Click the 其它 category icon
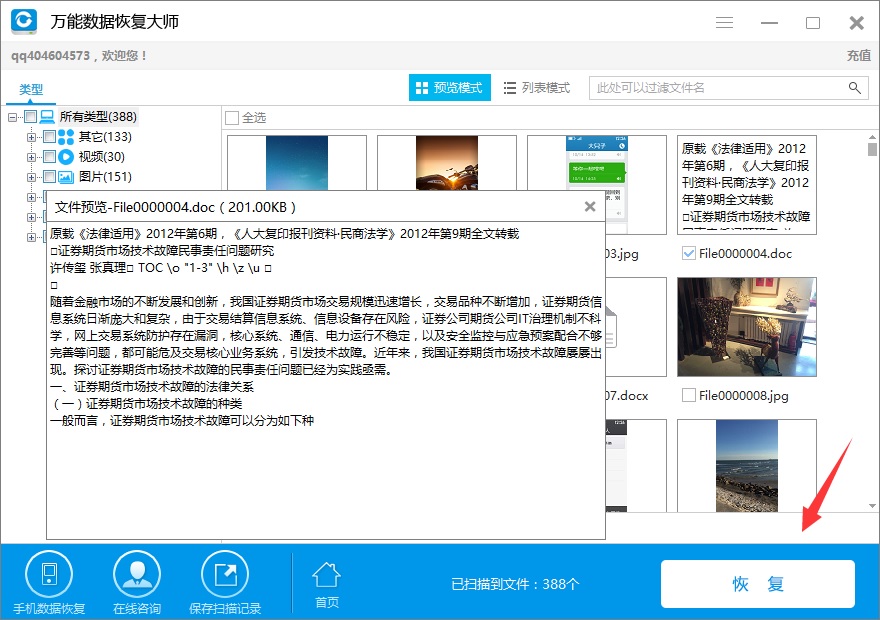880x620 pixels. [66, 137]
